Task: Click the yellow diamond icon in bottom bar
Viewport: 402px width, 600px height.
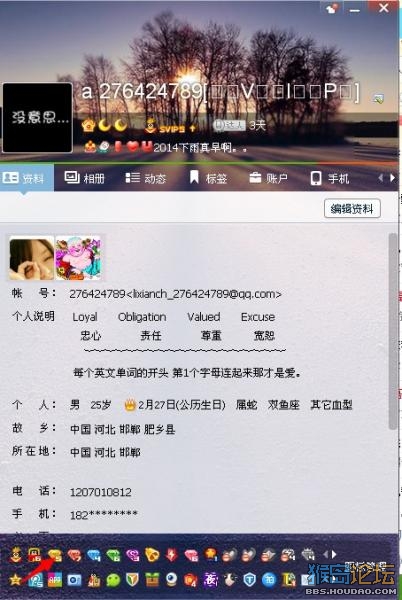Action: tap(55, 554)
